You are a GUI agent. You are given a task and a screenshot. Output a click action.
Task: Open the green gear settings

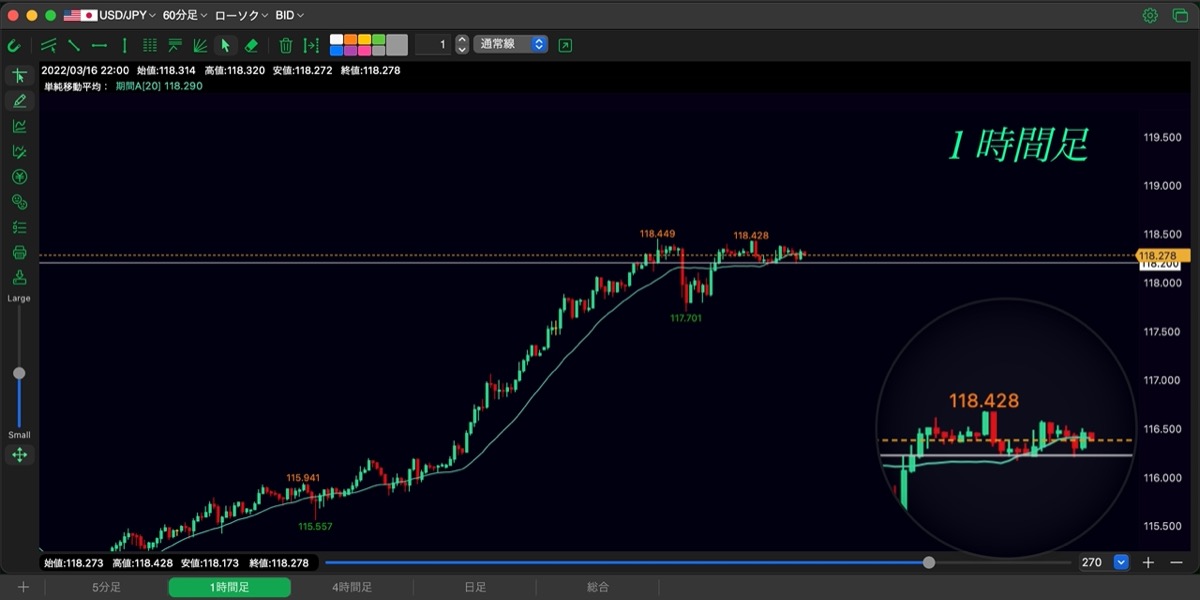tap(1150, 15)
